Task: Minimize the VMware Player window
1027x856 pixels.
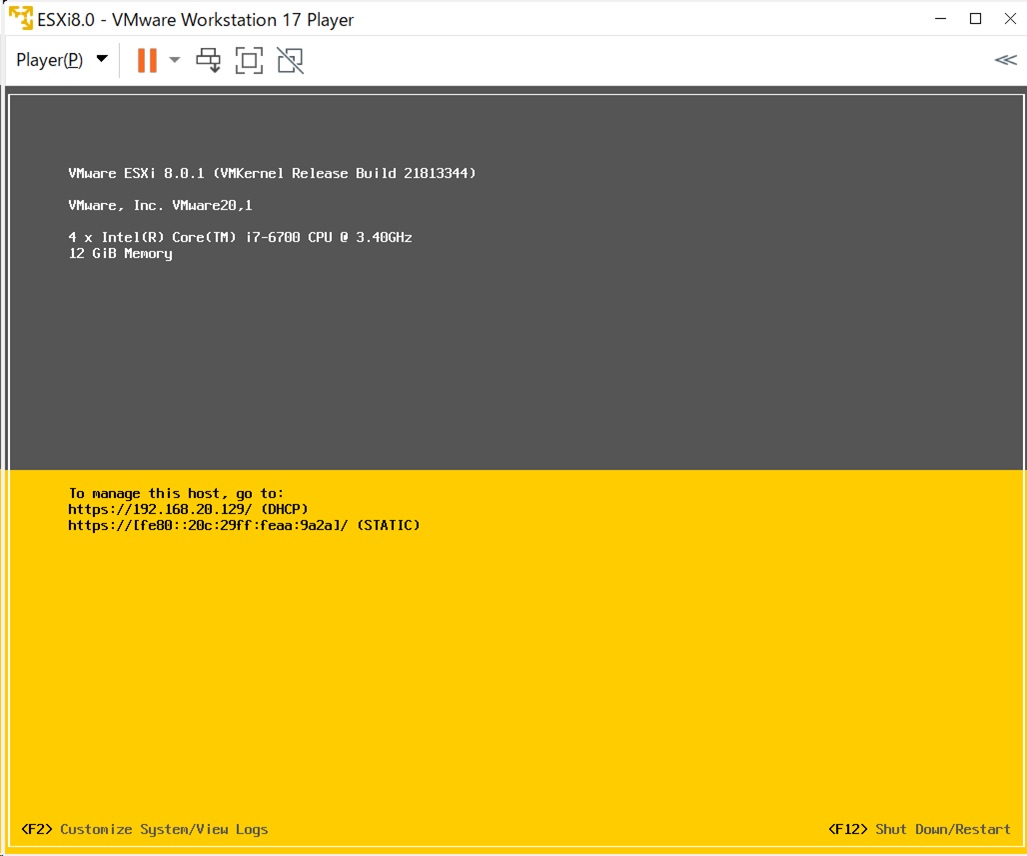Action: coord(941,18)
